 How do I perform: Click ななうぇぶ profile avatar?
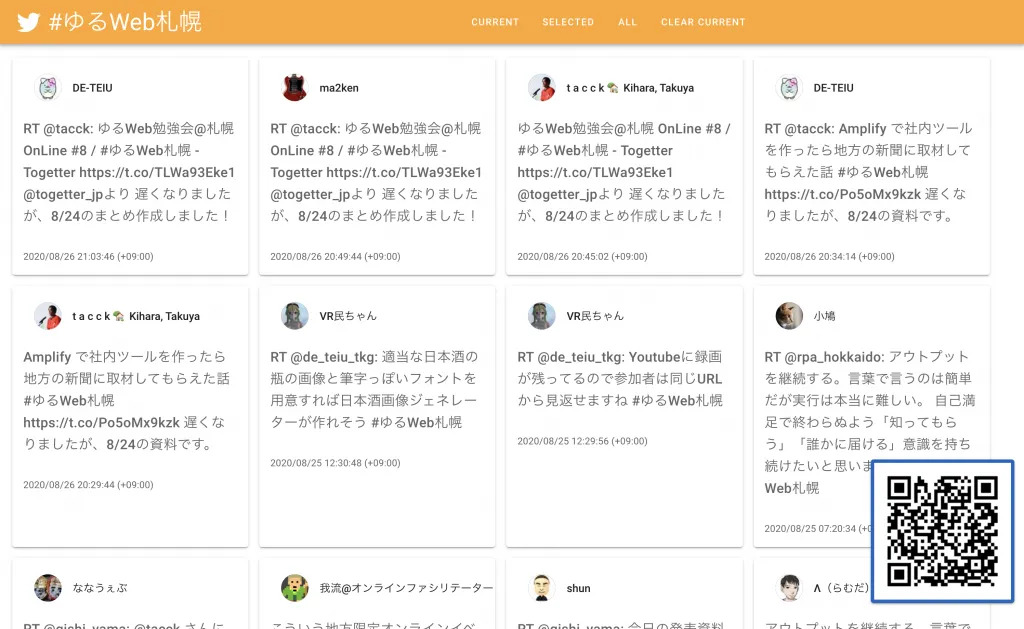[47, 588]
